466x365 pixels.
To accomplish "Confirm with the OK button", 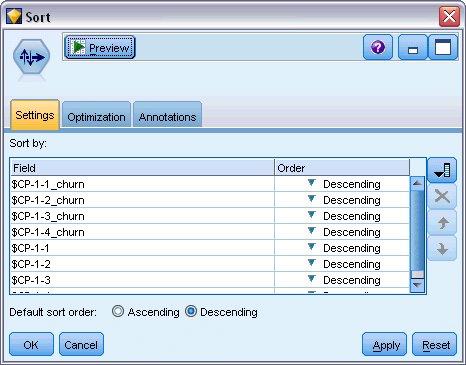I will (x=31, y=344).
